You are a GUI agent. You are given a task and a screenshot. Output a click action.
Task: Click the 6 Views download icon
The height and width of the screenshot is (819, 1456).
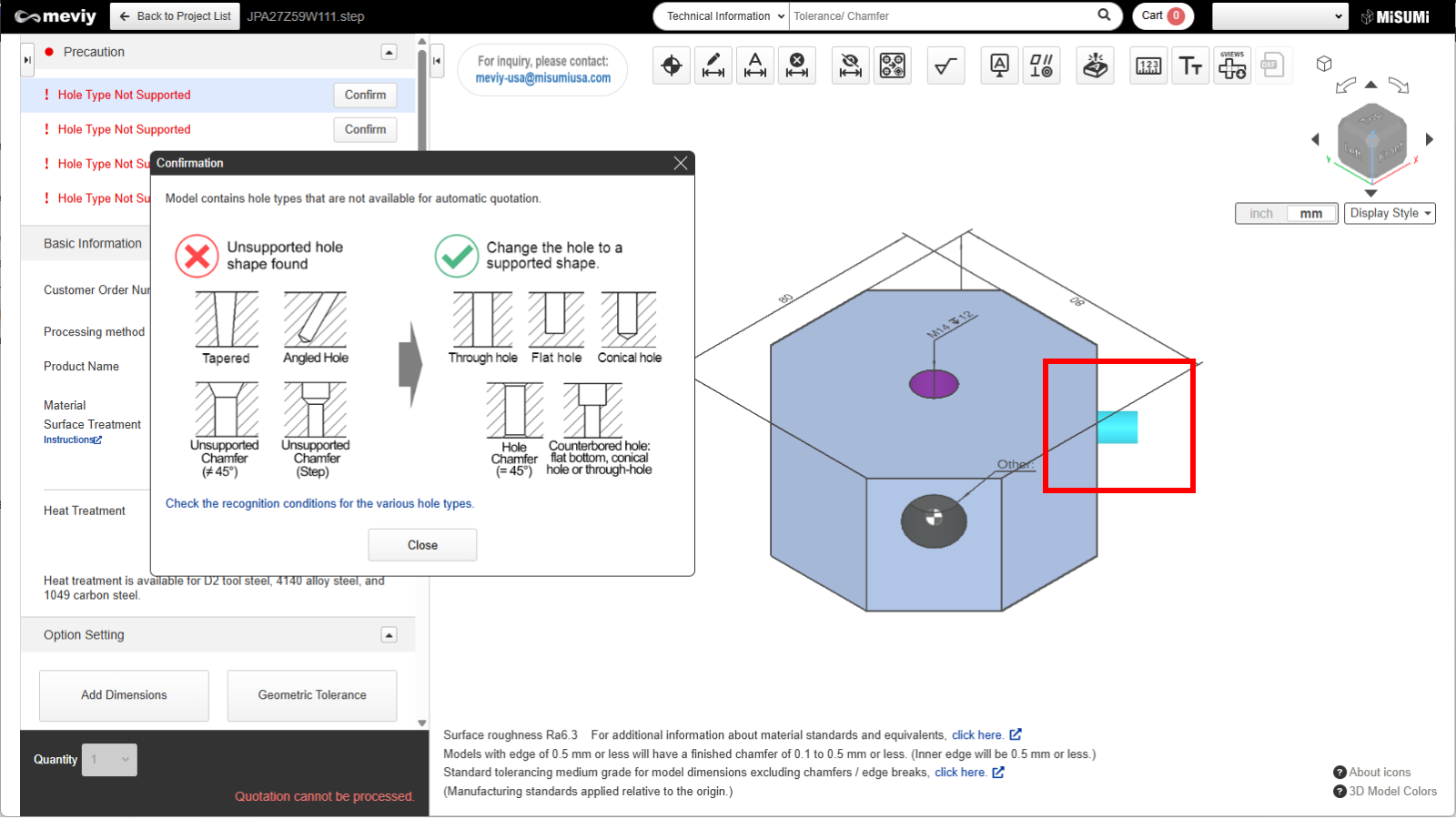pos(1232,66)
